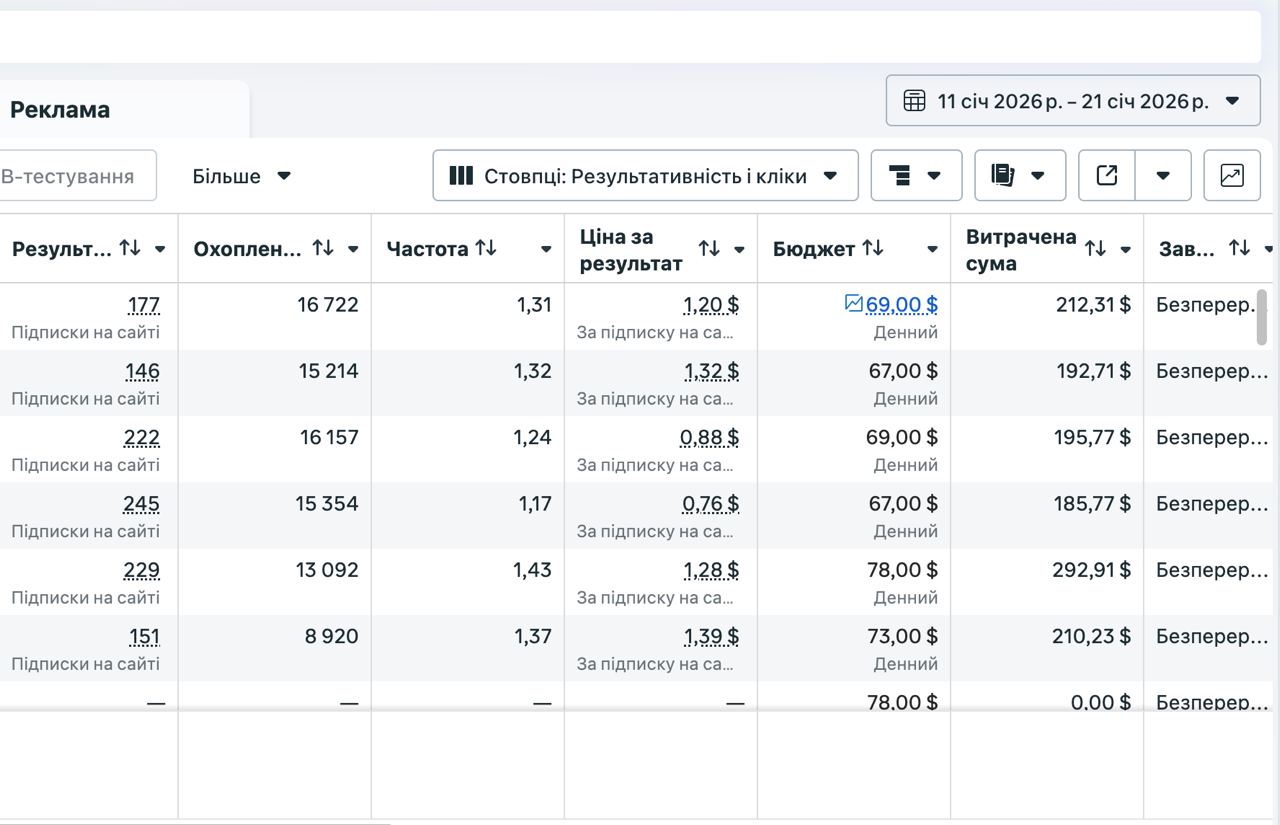Image resolution: width=1280 pixels, height=825 pixels.
Task: Open the Результати column menu caret
Action: point(160,249)
